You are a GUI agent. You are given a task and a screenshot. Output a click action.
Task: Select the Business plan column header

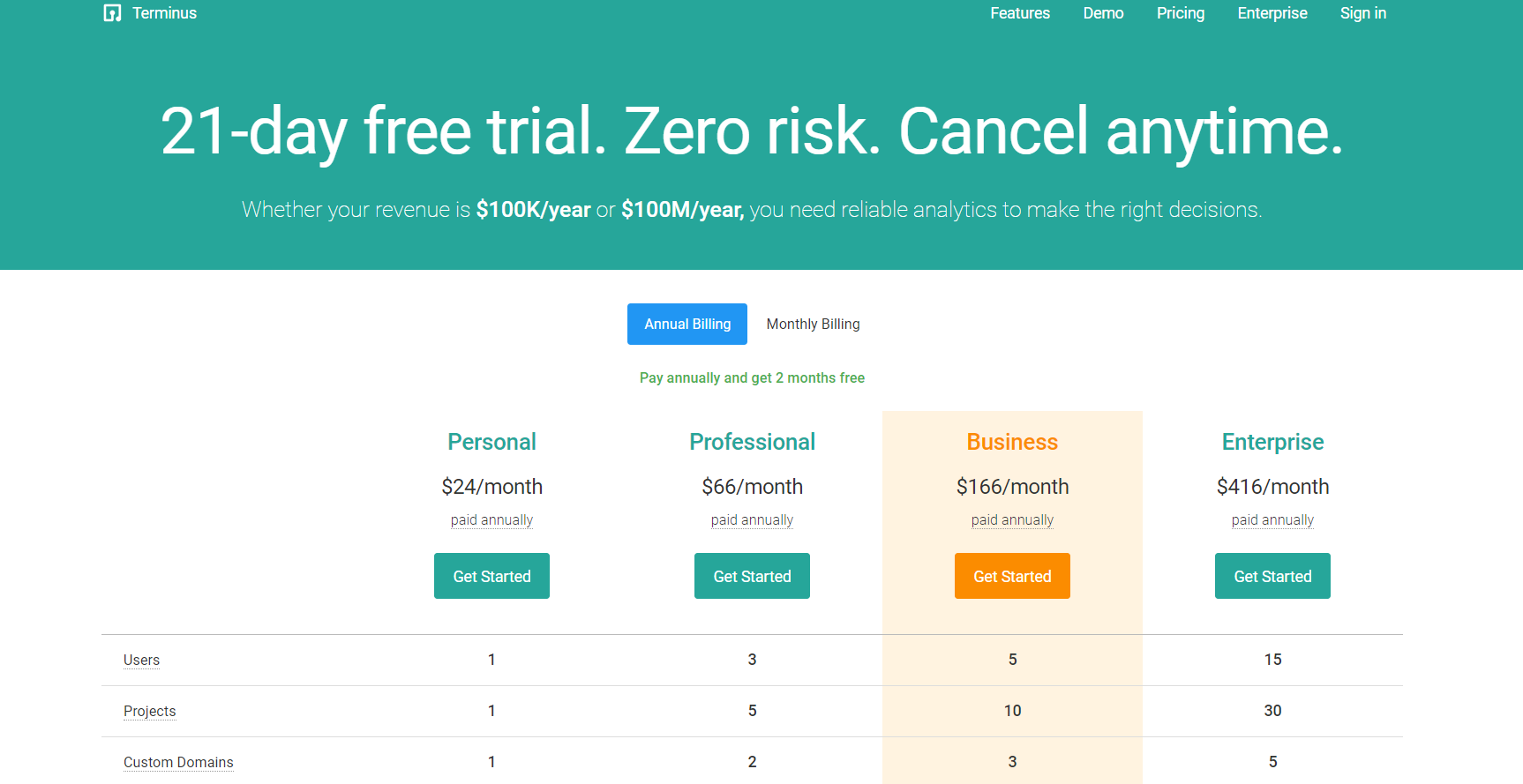click(x=1012, y=442)
